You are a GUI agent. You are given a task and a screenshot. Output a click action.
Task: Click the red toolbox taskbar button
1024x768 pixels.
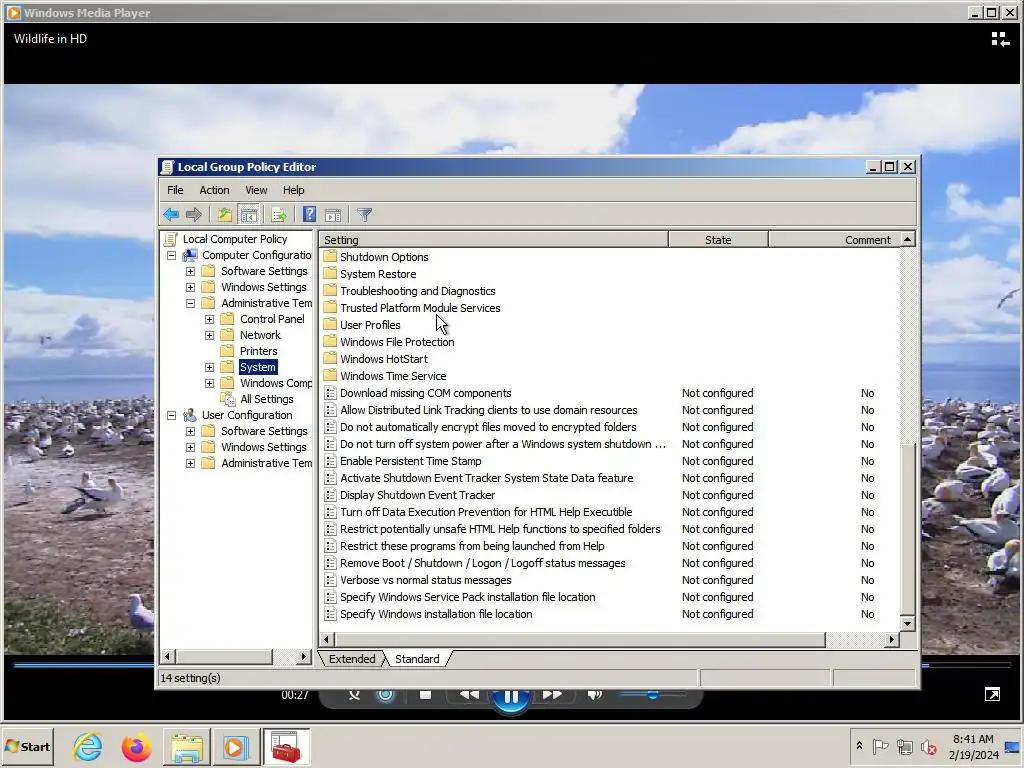[286, 746]
